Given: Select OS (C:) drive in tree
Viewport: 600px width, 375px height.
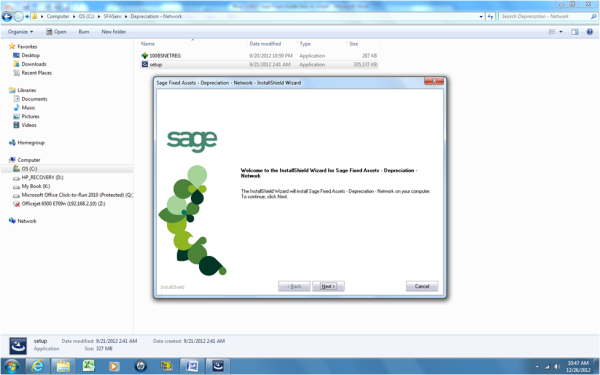Looking at the screenshot, I should 29,169.
